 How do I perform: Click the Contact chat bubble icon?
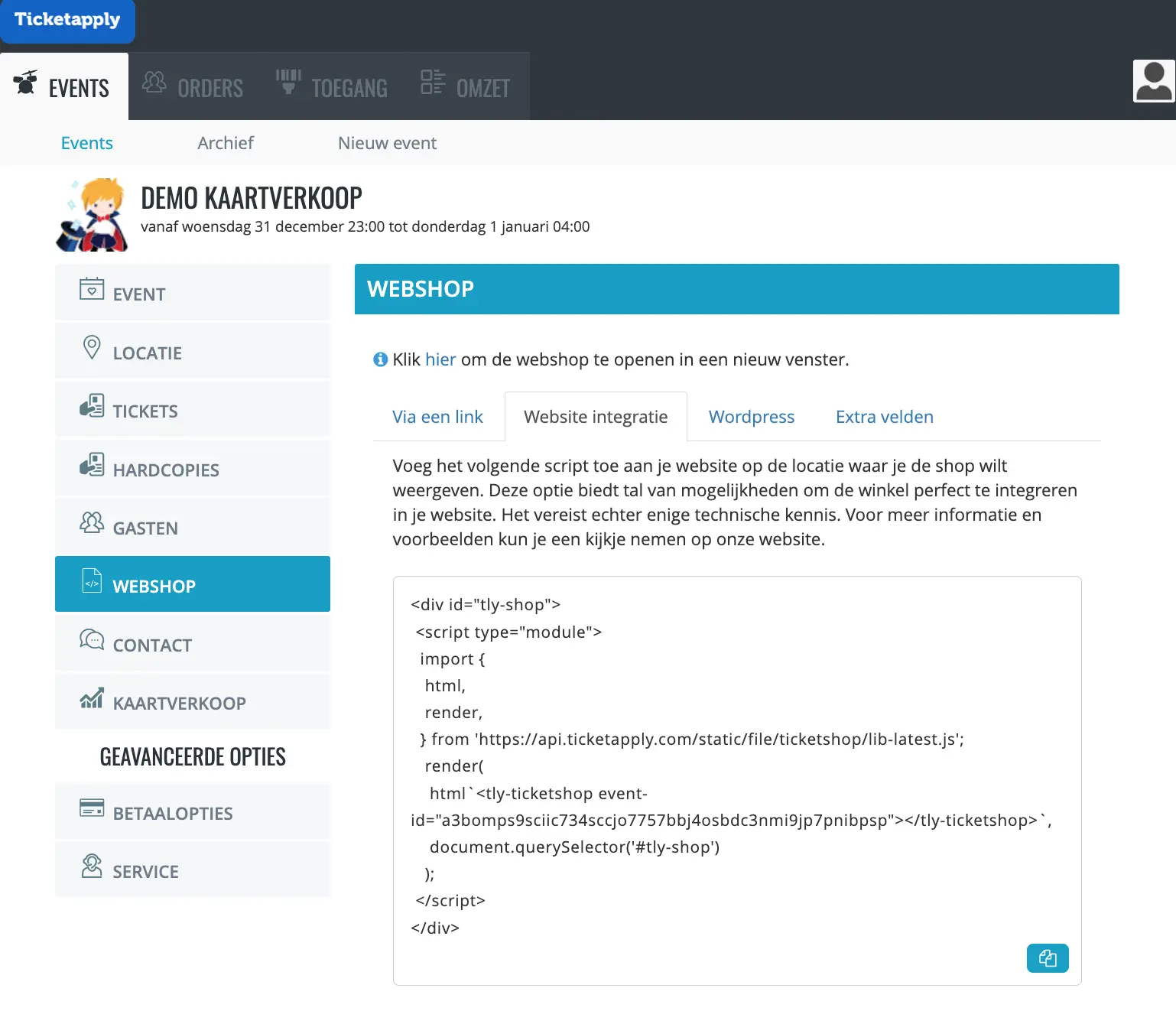[92, 640]
